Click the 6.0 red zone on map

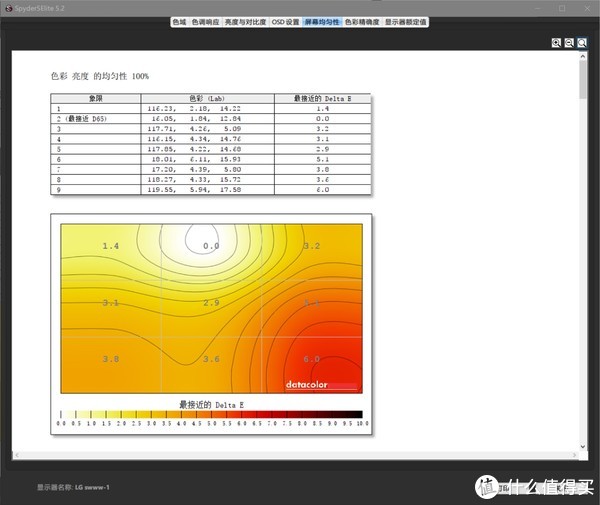pos(311,358)
